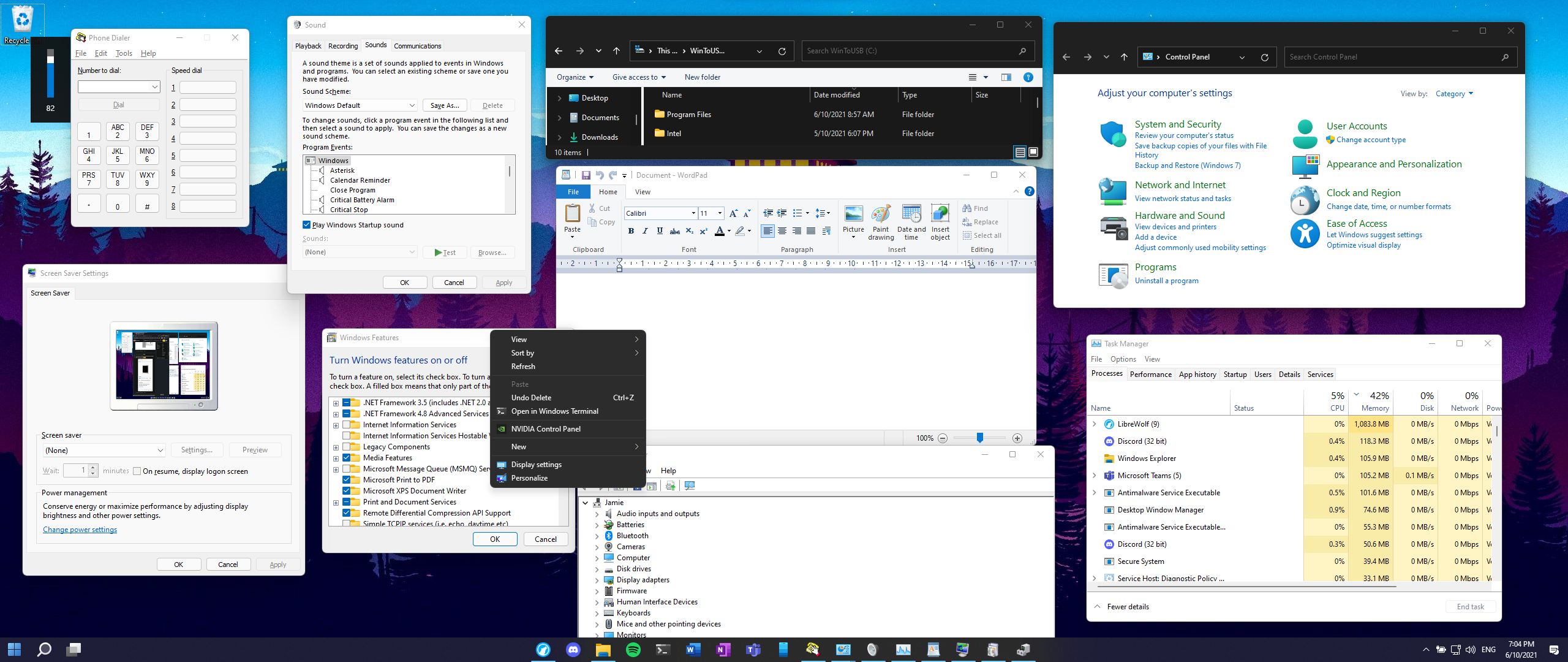Click Save icon in WordPad quick access toolbar
The image size is (1568, 662).
586,175
